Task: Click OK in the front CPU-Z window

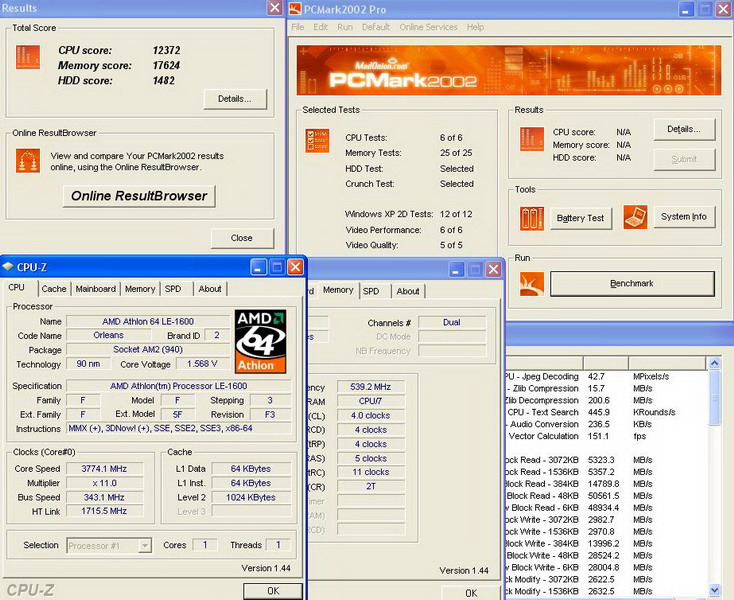Action: [273, 591]
